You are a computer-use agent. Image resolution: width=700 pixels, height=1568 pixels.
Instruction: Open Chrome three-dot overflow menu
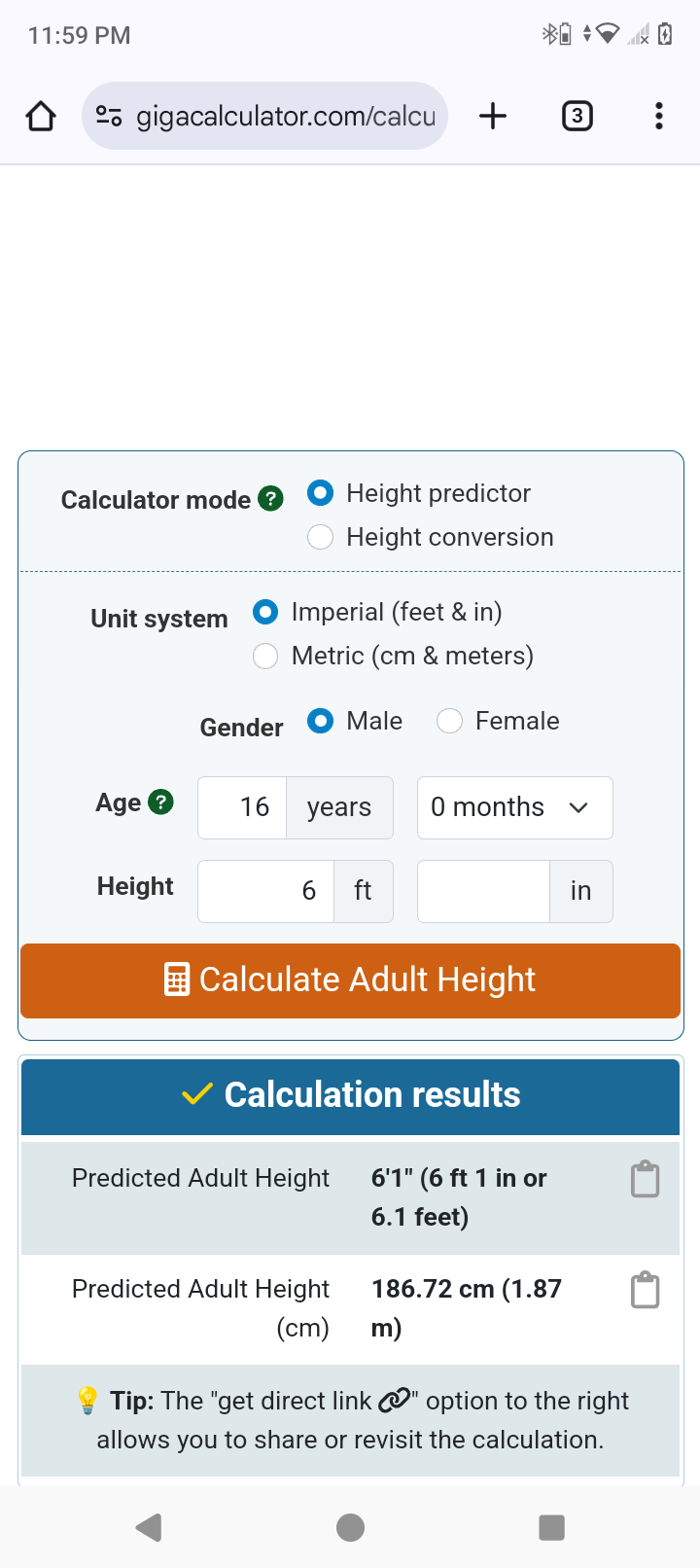tap(659, 117)
